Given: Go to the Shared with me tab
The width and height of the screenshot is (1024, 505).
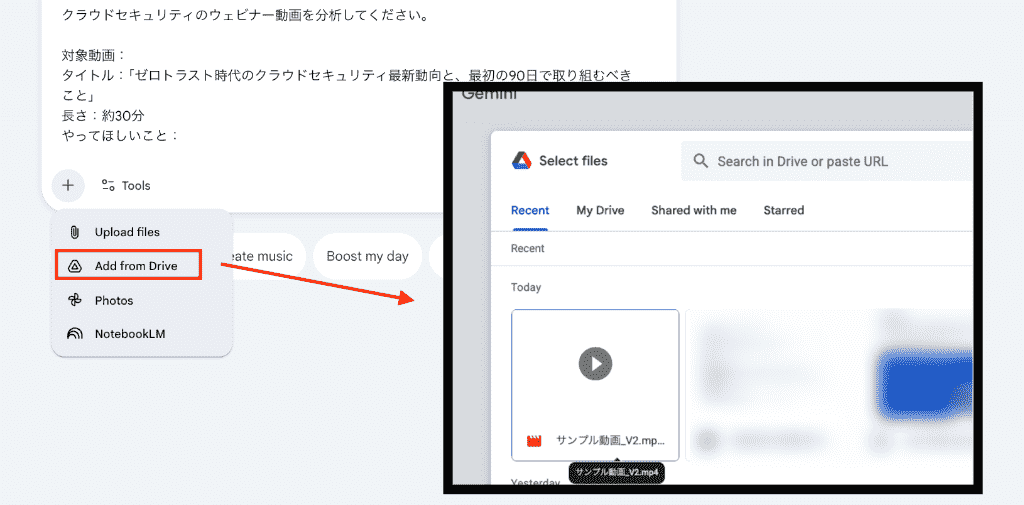Looking at the screenshot, I should click(x=693, y=210).
